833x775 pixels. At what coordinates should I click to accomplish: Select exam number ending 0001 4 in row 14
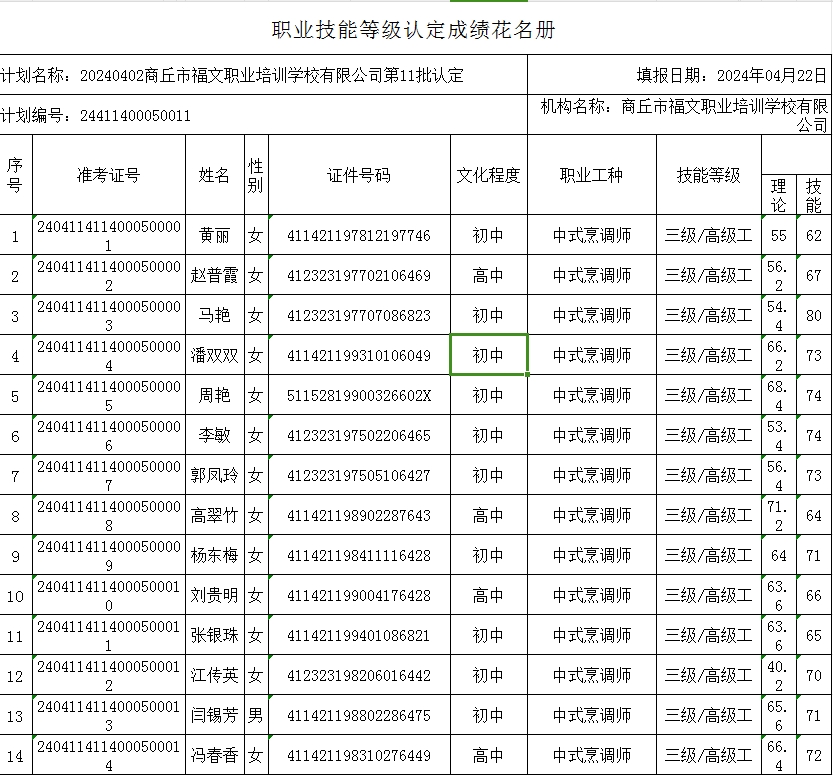(109, 755)
